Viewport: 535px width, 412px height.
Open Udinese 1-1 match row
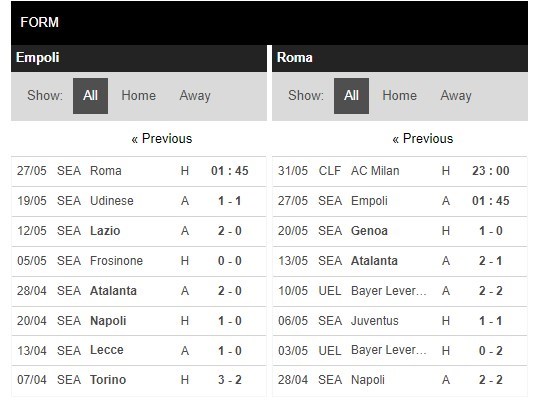(139, 201)
